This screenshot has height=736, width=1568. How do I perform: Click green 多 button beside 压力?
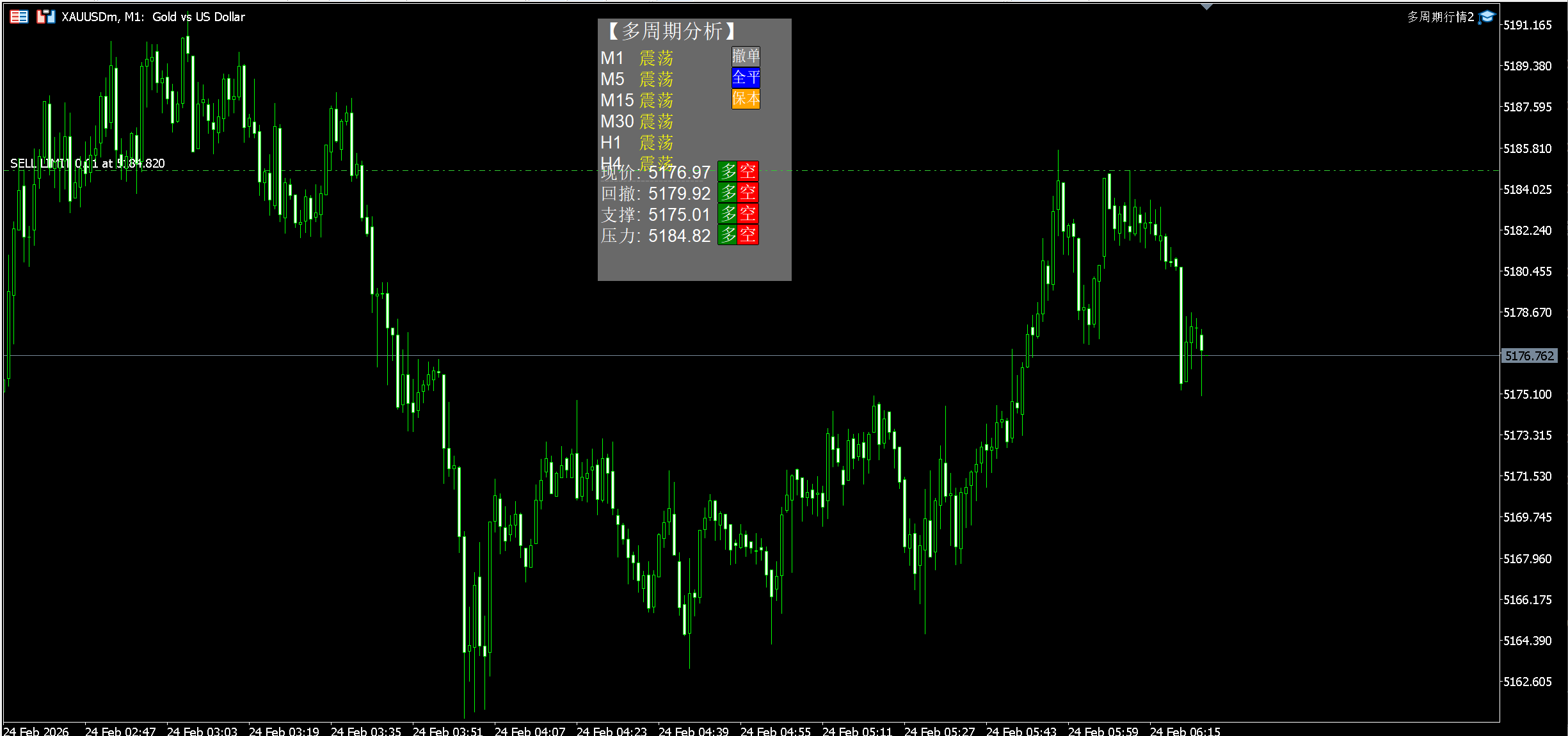tap(728, 235)
